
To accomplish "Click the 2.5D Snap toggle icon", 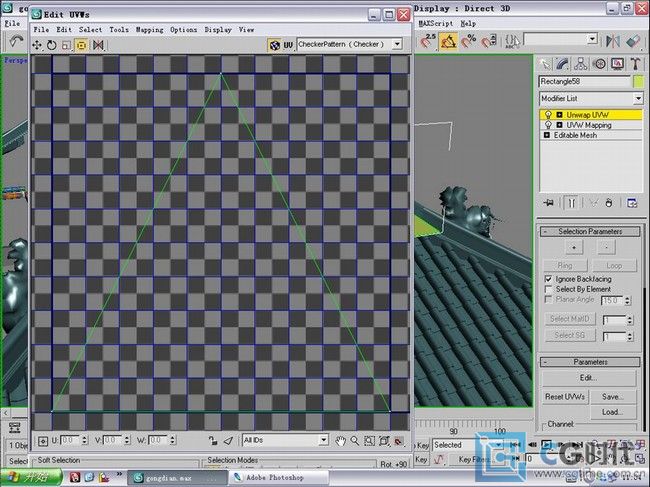I will [x=429, y=41].
